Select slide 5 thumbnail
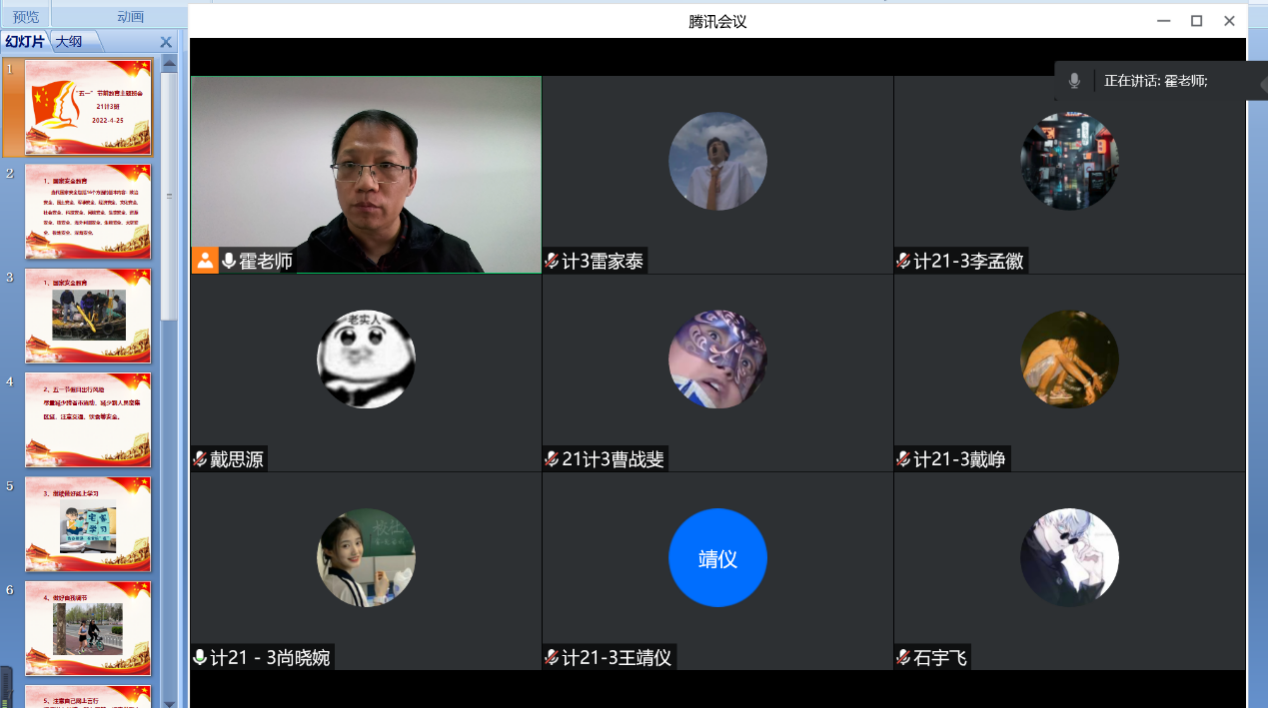The width and height of the screenshot is (1268, 708). [88, 524]
